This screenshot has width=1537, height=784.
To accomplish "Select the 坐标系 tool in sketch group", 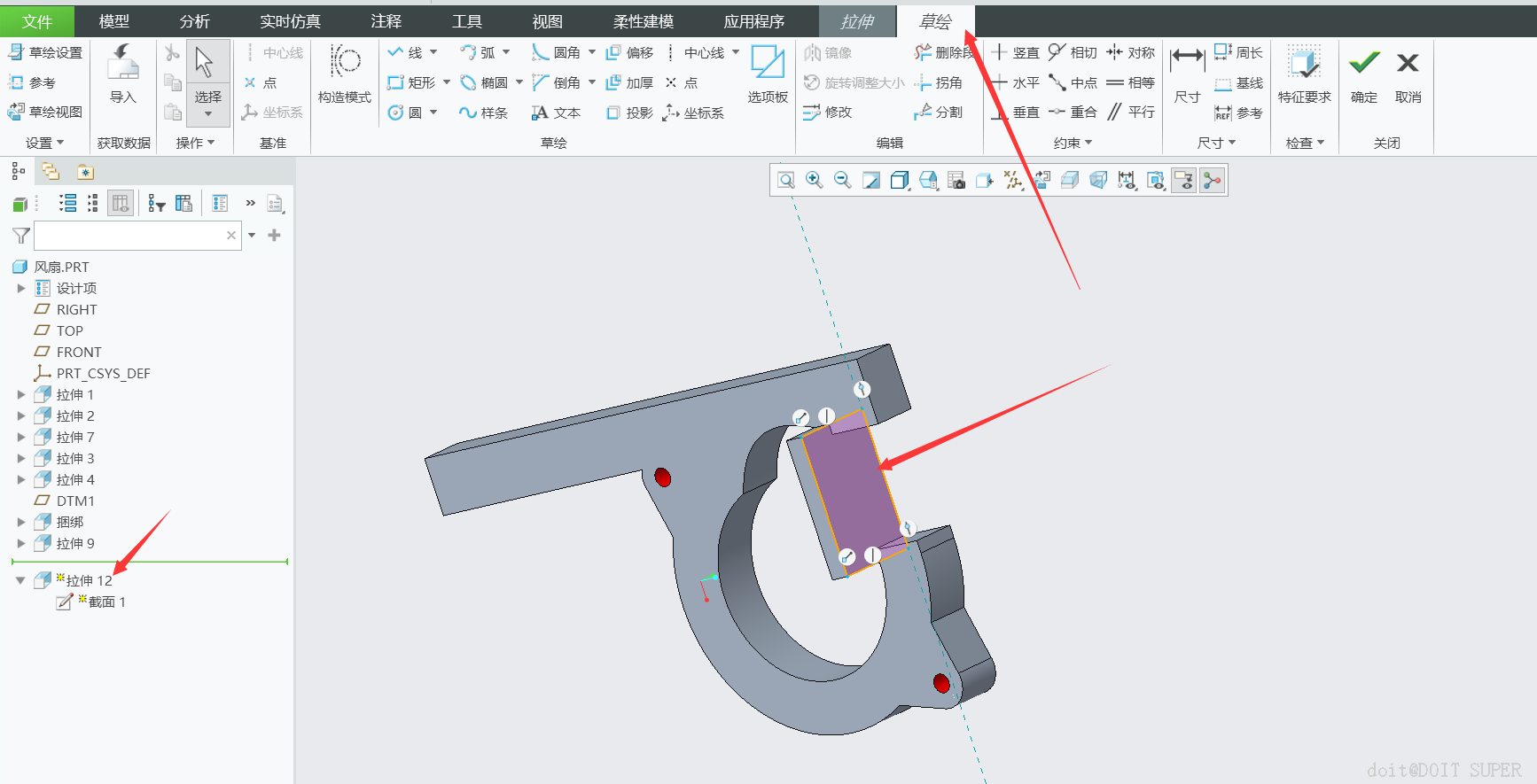I will tap(694, 113).
